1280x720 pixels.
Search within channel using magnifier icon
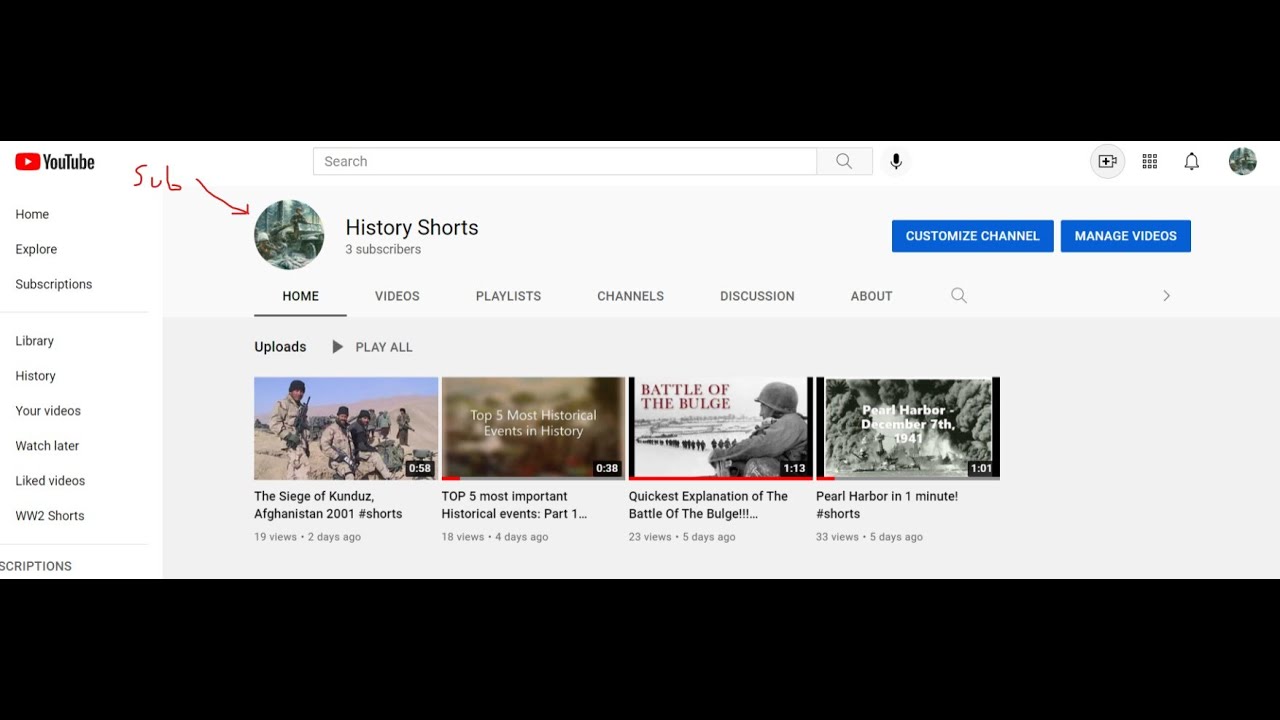pos(958,295)
